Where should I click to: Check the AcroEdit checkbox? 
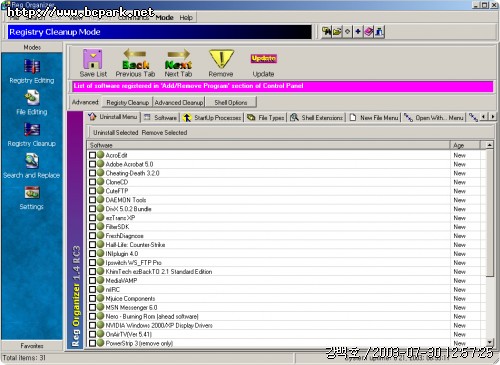[92, 155]
